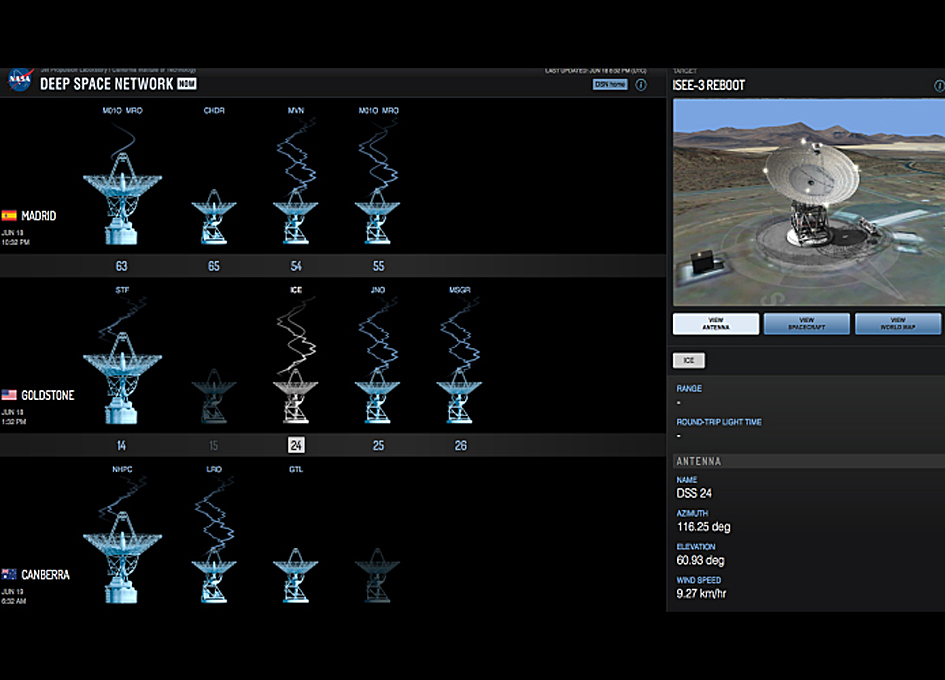945x680 pixels.
Task: Click antenna number 63 label
Action: tap(122, 266)
